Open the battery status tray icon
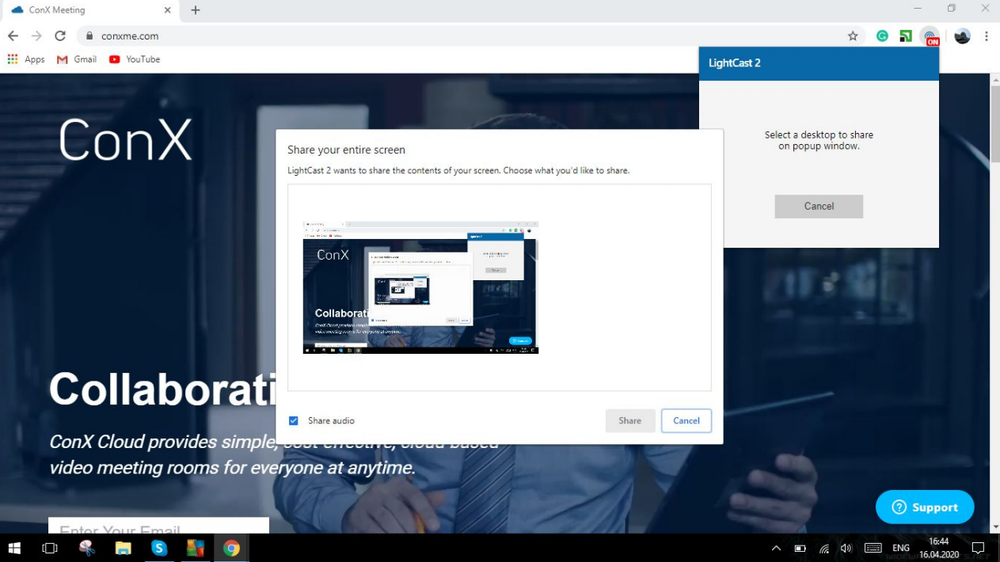 tap(800, 548)
